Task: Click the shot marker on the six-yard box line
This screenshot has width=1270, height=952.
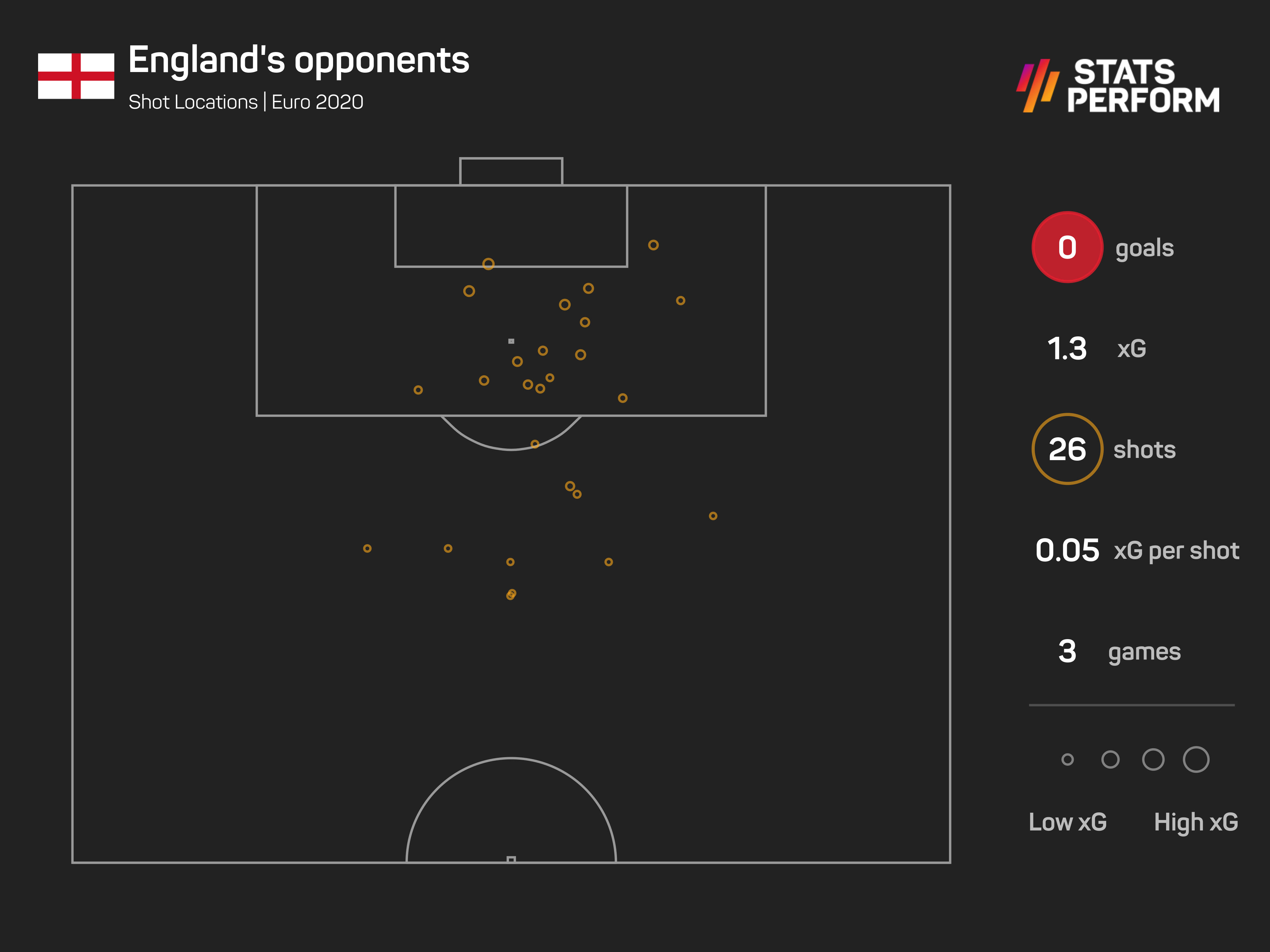Action: tap(488, 264)
